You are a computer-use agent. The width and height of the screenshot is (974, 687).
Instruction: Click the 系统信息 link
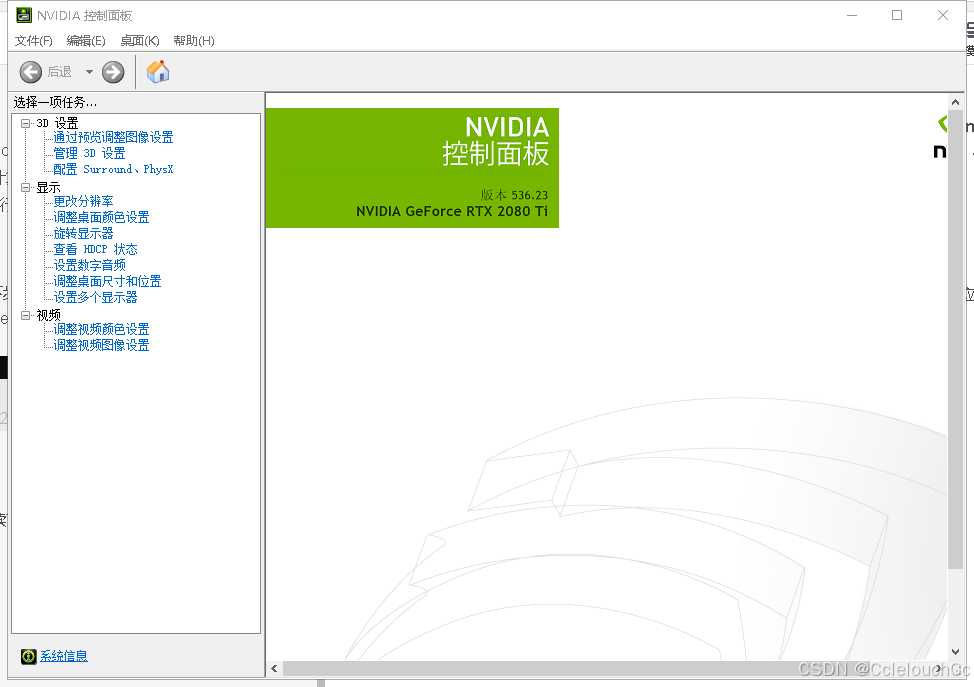(x=64, y=656)
